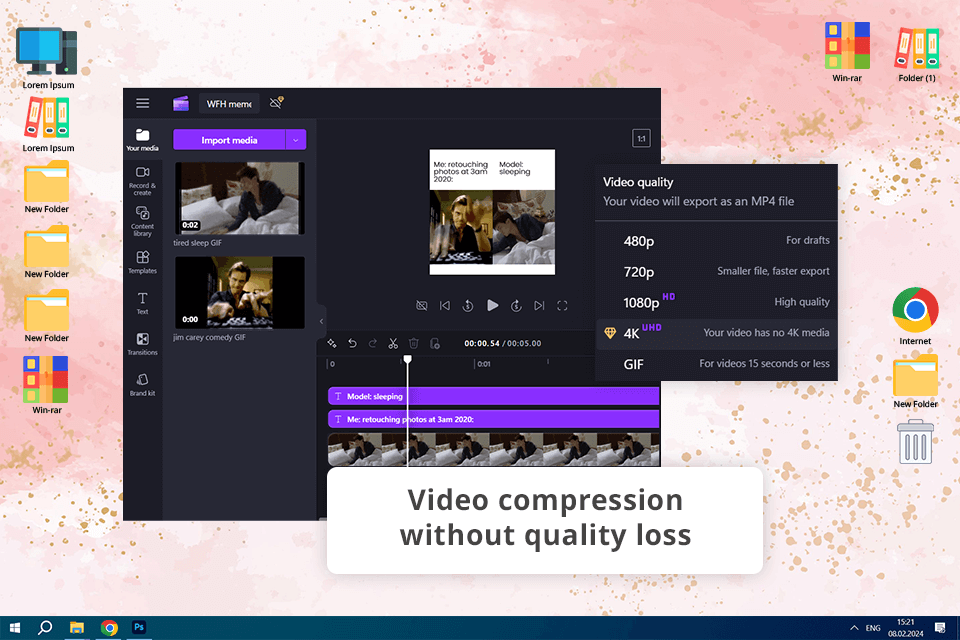Skip to start of video
Viewport: 960px width, 640px height.
click(445, 306)
